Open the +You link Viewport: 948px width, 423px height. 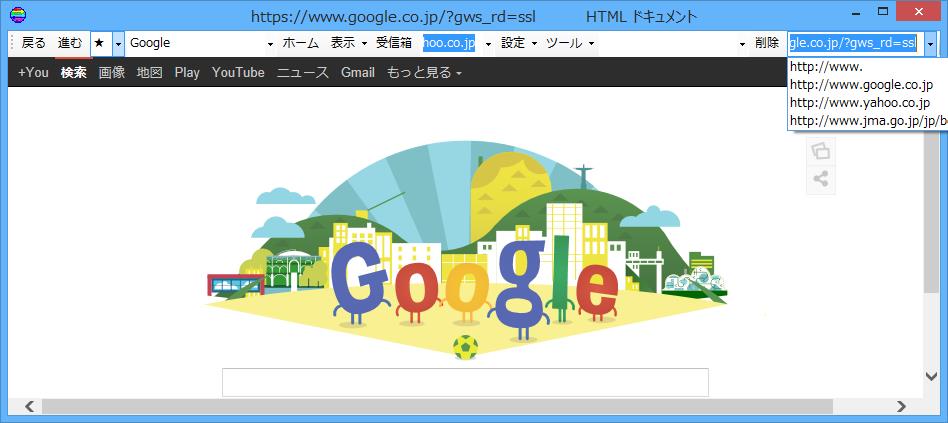coord(33,73)
